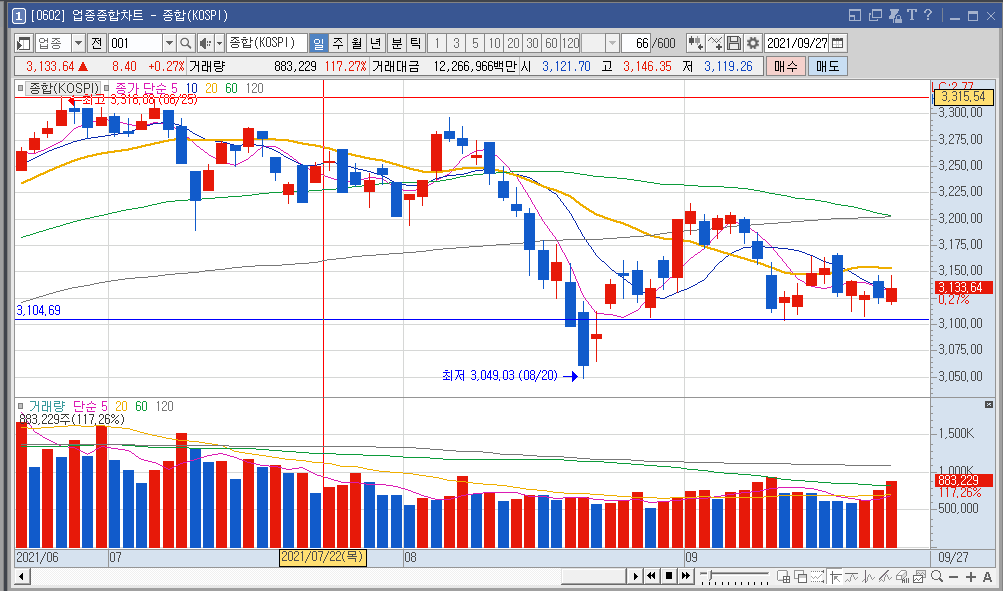Click the horizontal scrollbar thumb
The width and height of the screenshot is (1003, 591).
(592, 576)
